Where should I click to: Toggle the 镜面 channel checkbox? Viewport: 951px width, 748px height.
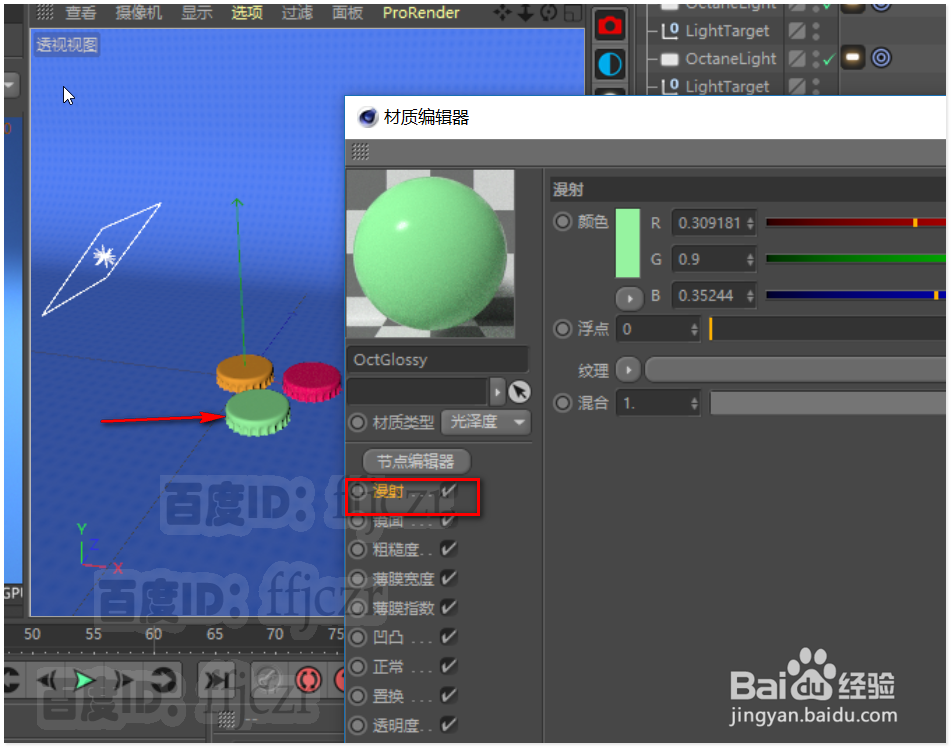(x=448, y=520)
